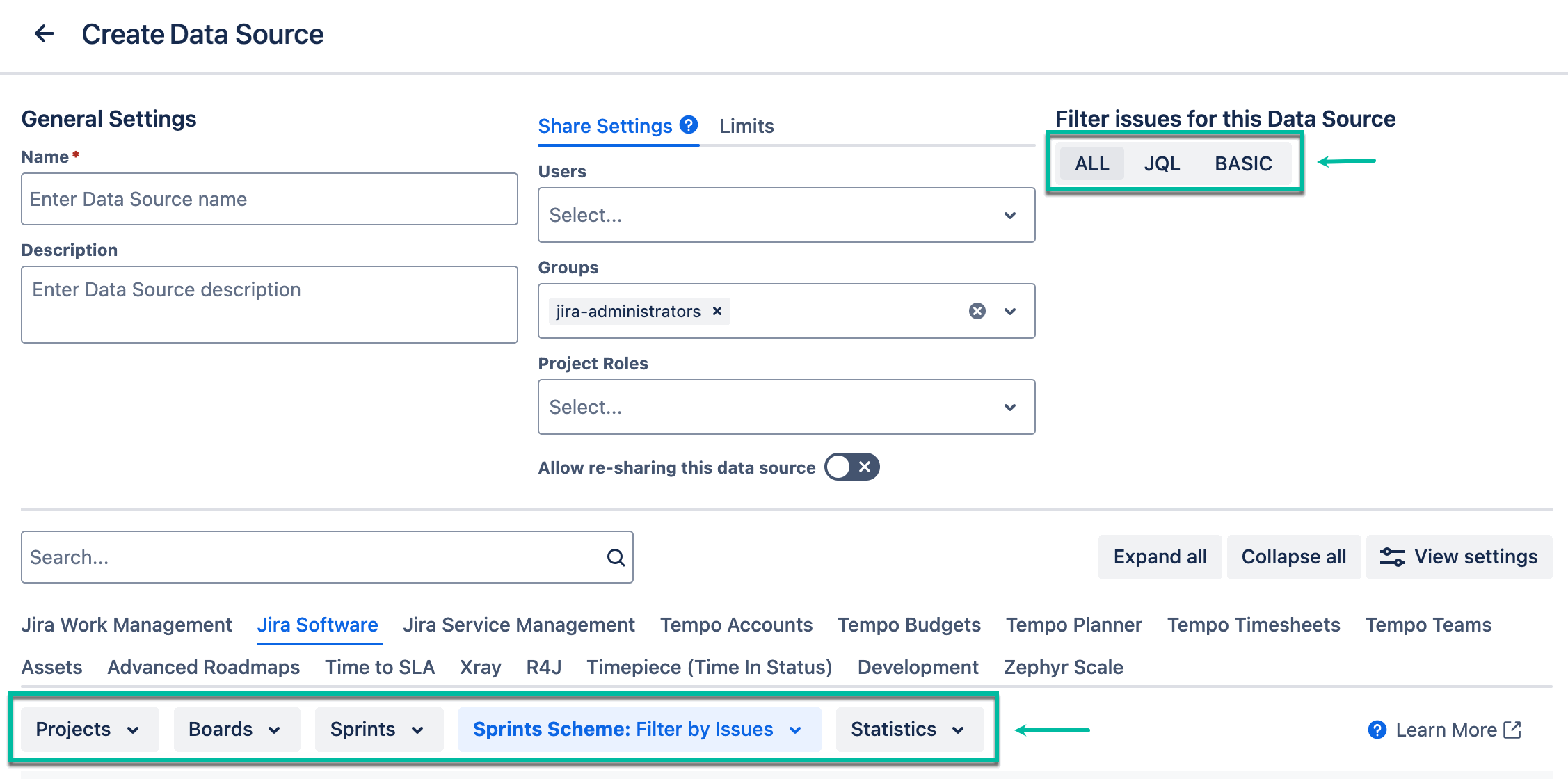The image size is (1568, 779).
Task: Select the Tempo Accounts category tab
Action: (736, 625)
